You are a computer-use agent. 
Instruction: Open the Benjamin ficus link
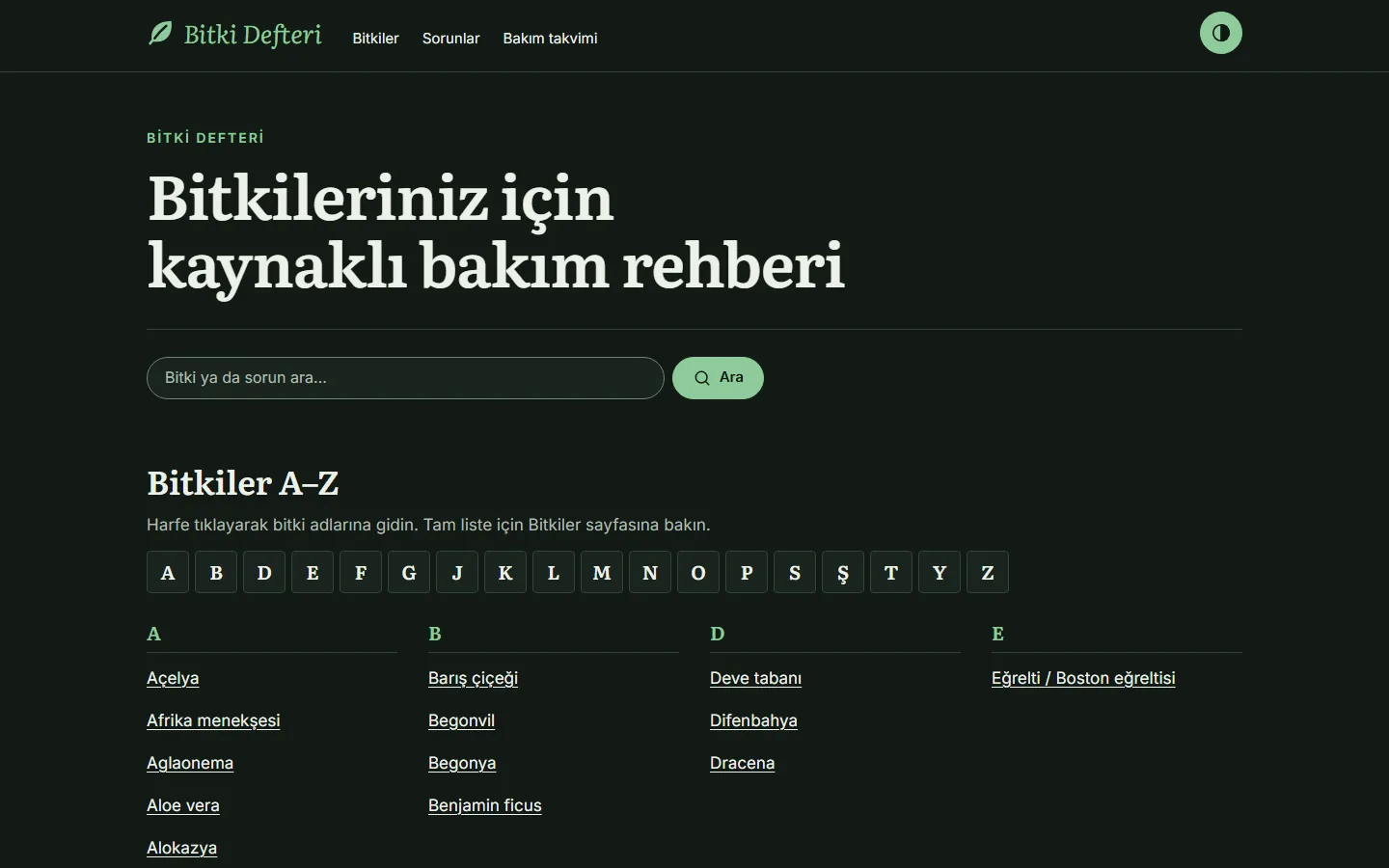point(485,805)
